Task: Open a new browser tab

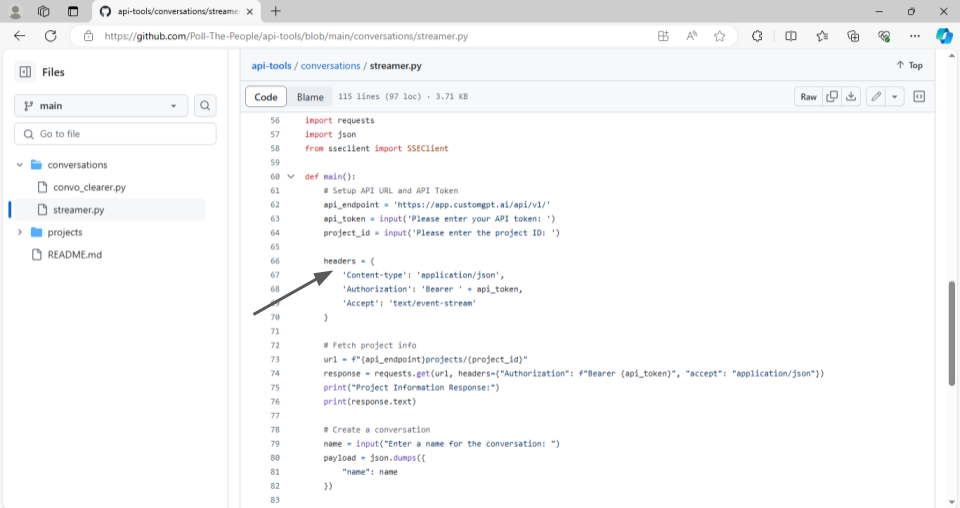Action: (276, 11)
